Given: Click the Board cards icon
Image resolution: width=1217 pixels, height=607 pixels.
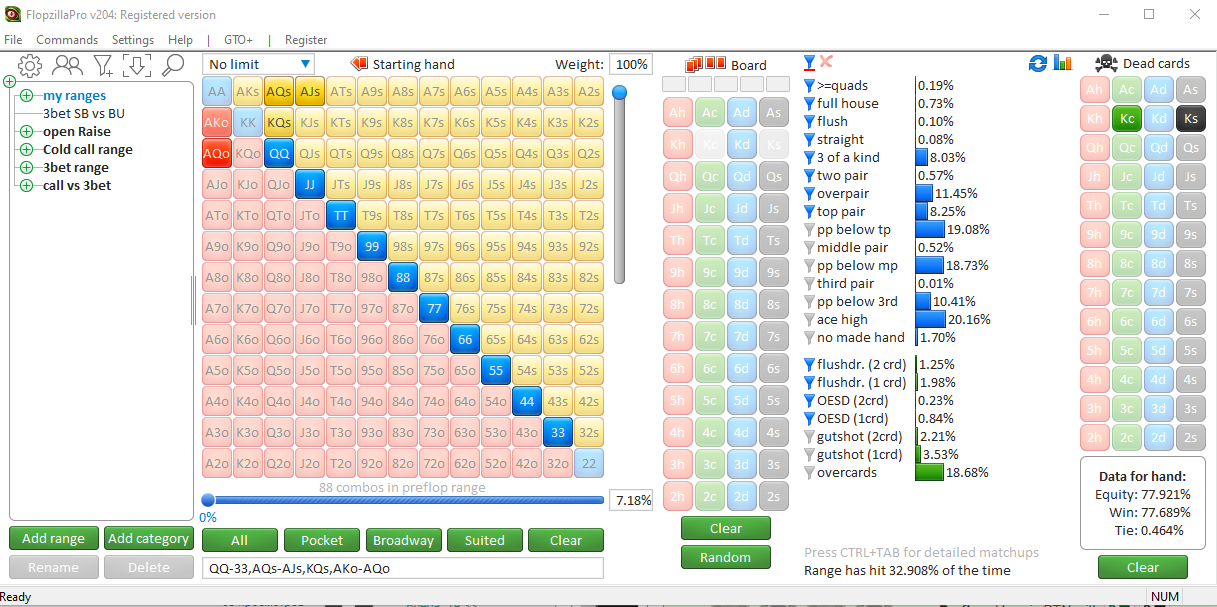Looking at the screenshot, I should pyautogui.click(x=706, y=64).
